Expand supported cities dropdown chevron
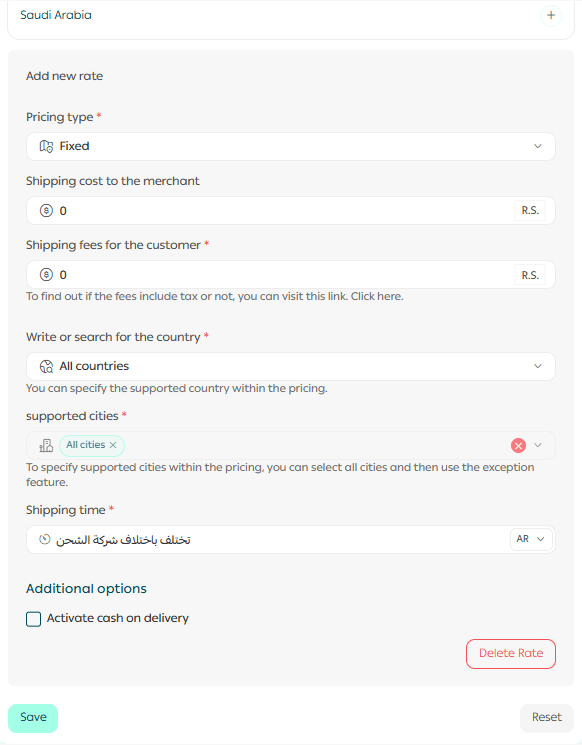 click(x=538, y=445)
